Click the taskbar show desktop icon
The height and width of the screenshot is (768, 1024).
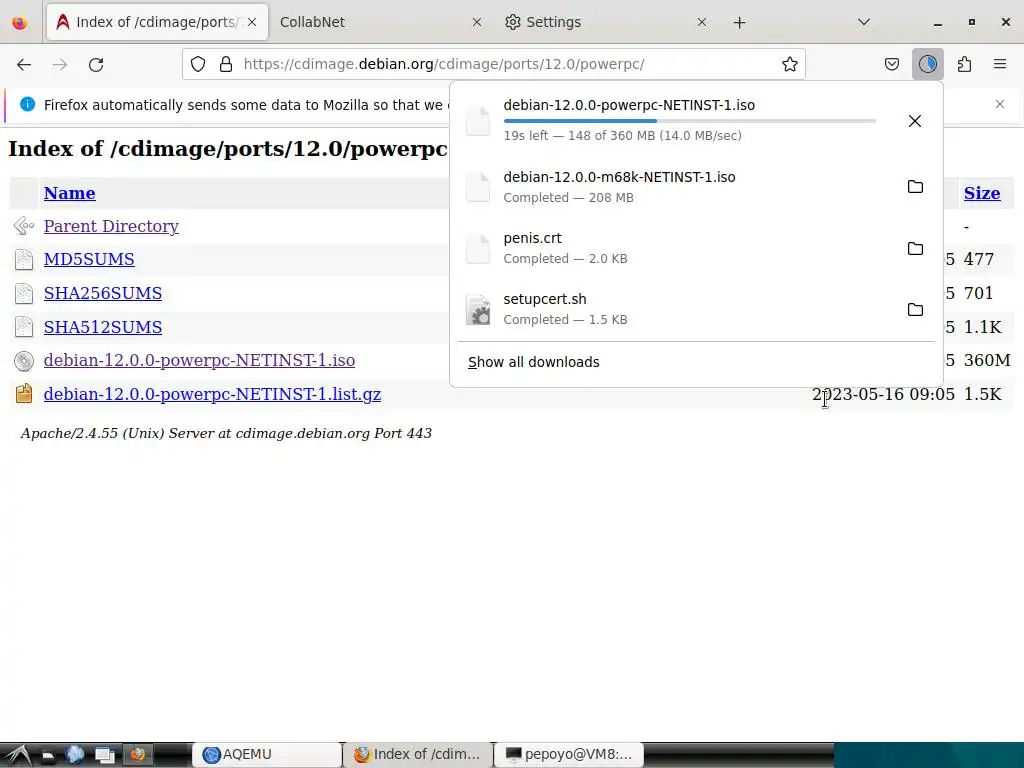point(104,756)
